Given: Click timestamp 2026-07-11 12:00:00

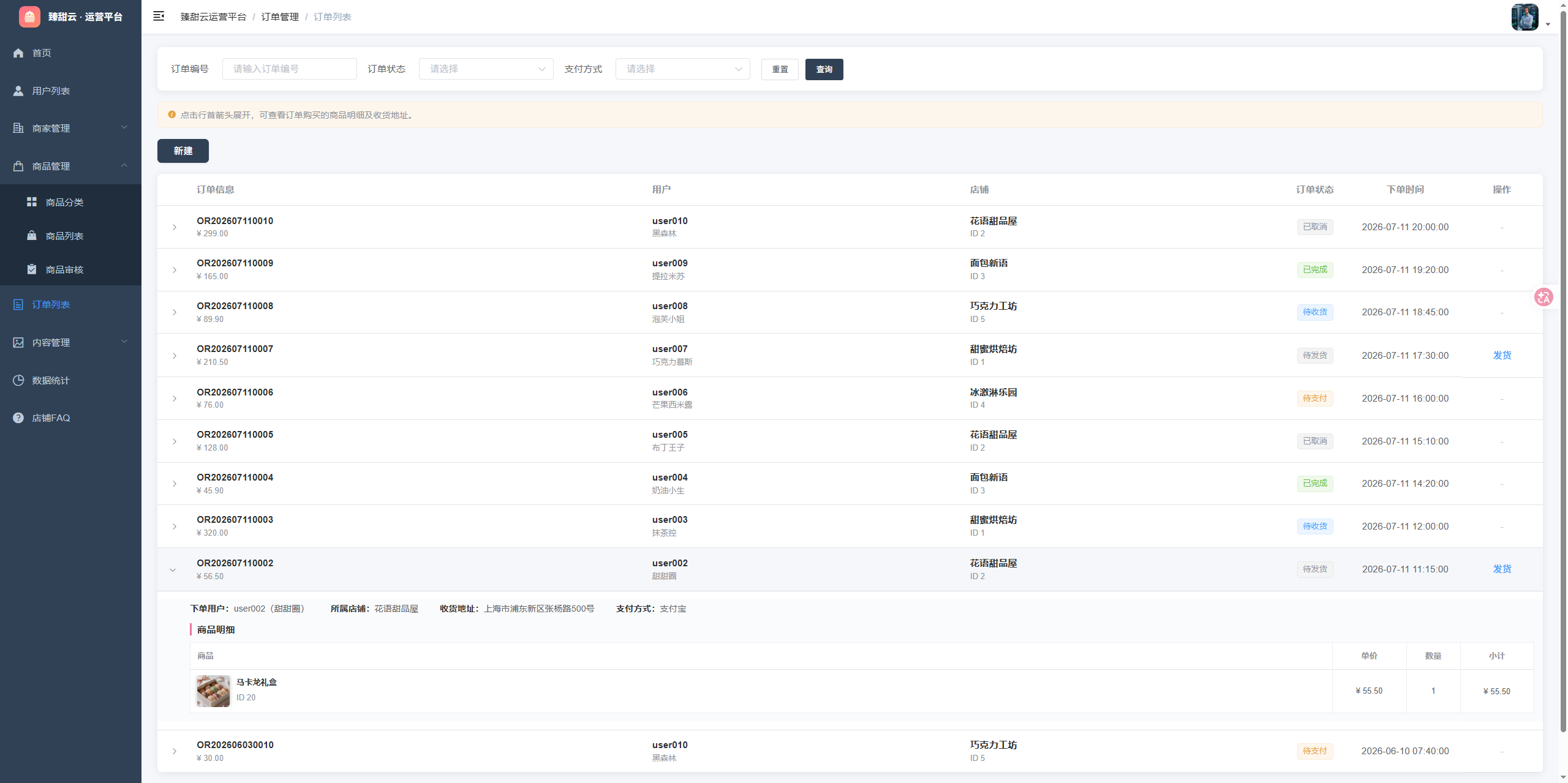Looking at the screenshot, I should [1405, 526].
